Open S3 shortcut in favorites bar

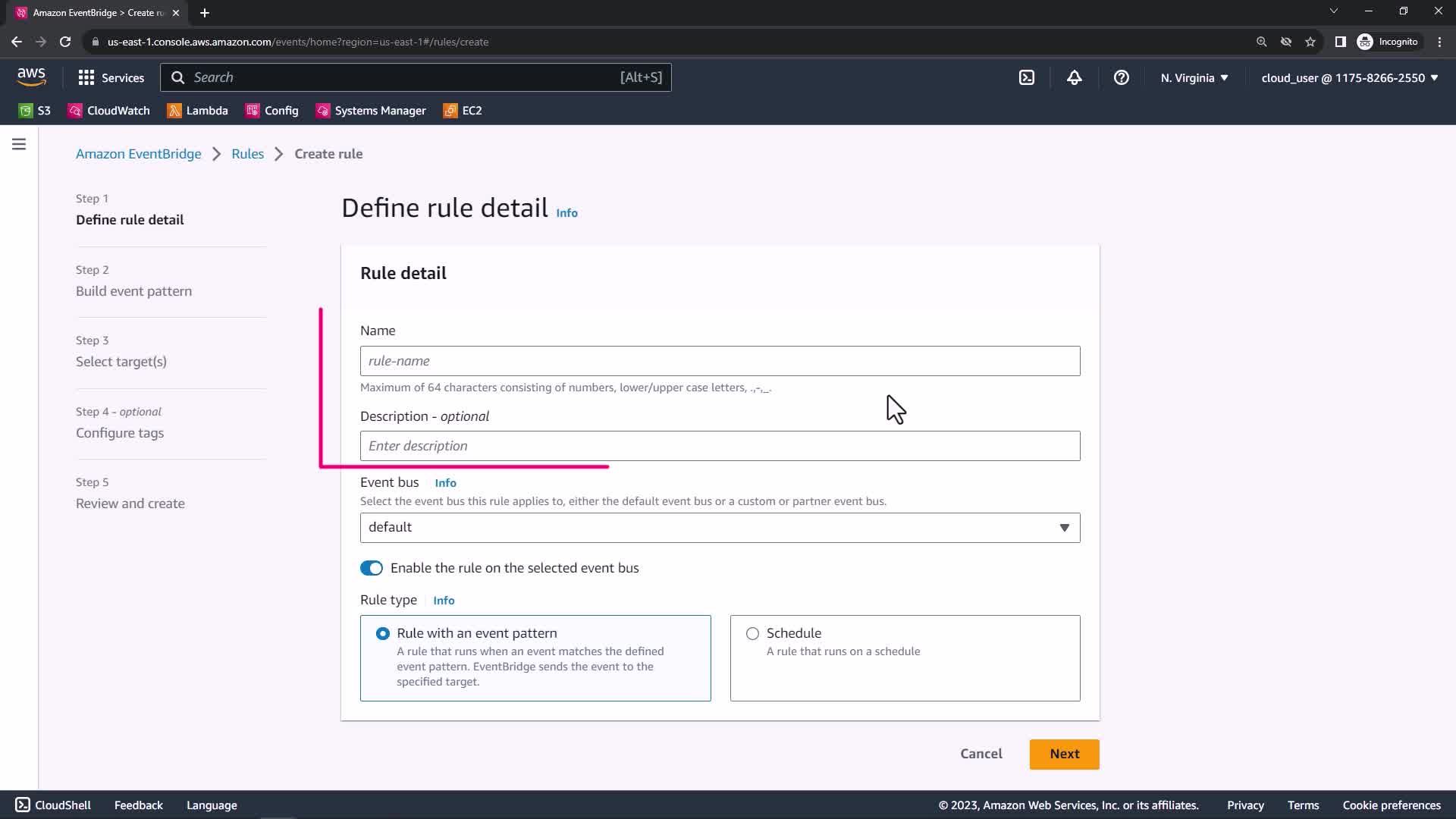(35, 111)
